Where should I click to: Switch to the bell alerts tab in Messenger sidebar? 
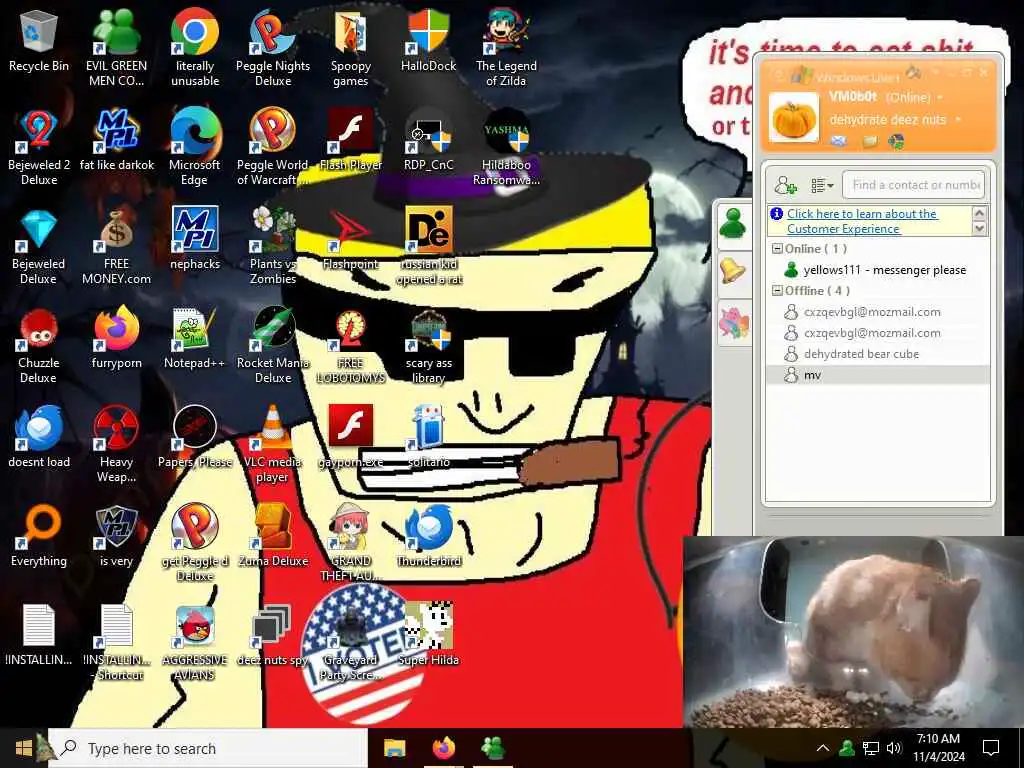point(733,271)
